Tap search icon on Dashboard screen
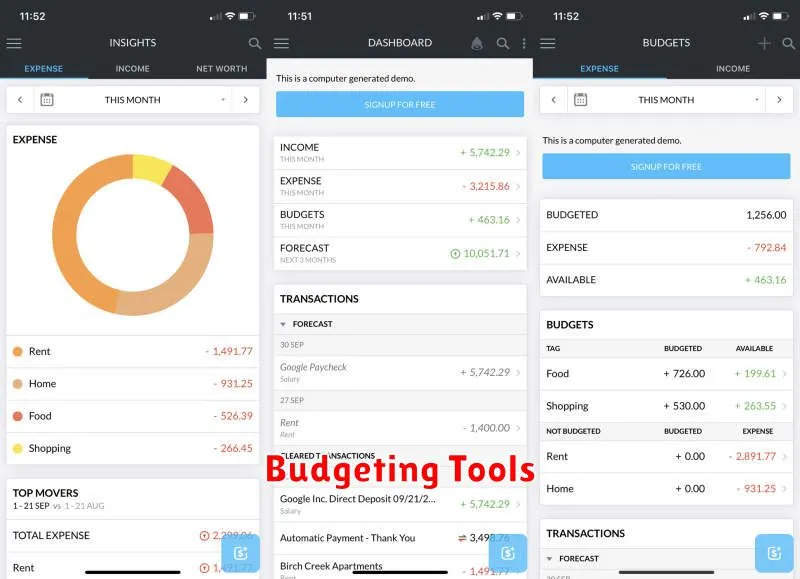The height and width of the screenshot is (579, 800). pos(503,43)
